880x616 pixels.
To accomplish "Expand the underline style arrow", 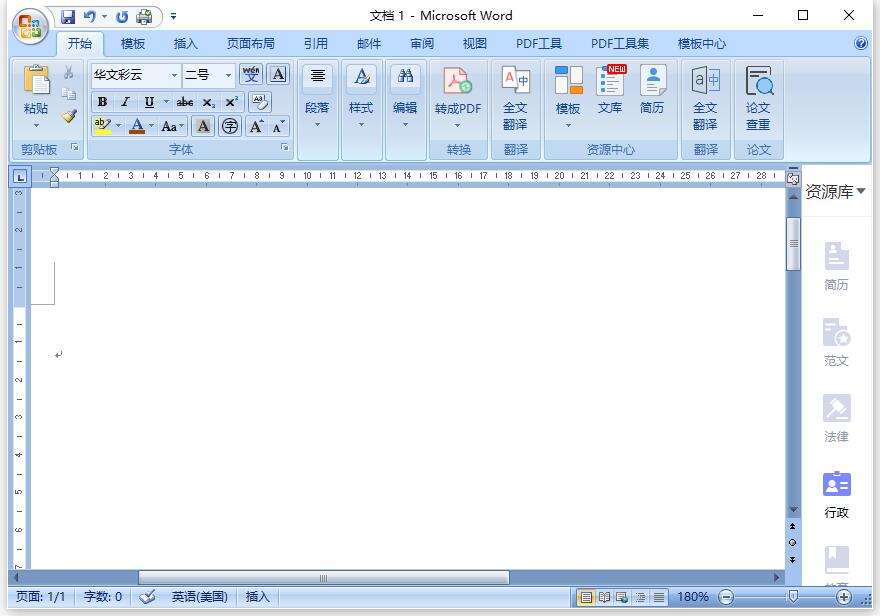I will [x=166, y=102].
